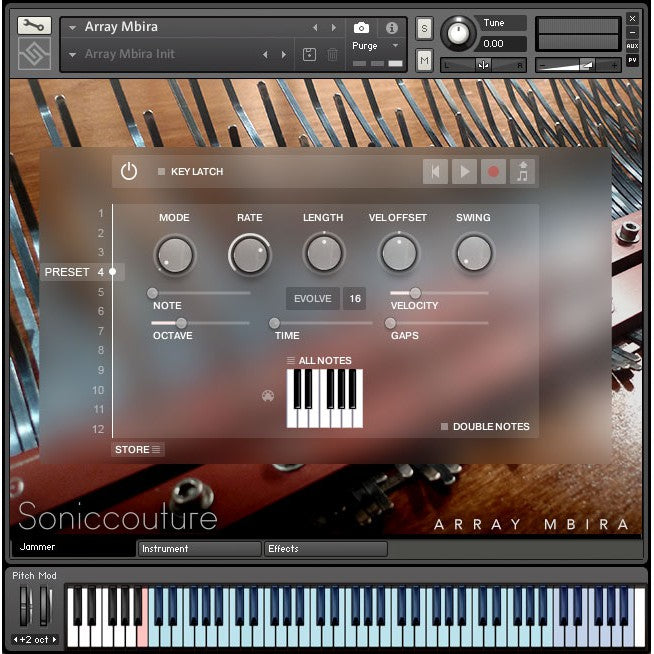This screenshot has width=654, height=654.
Task: Open instrument info with the i icon
Action: pyautogui.click(x=391, y=28)
